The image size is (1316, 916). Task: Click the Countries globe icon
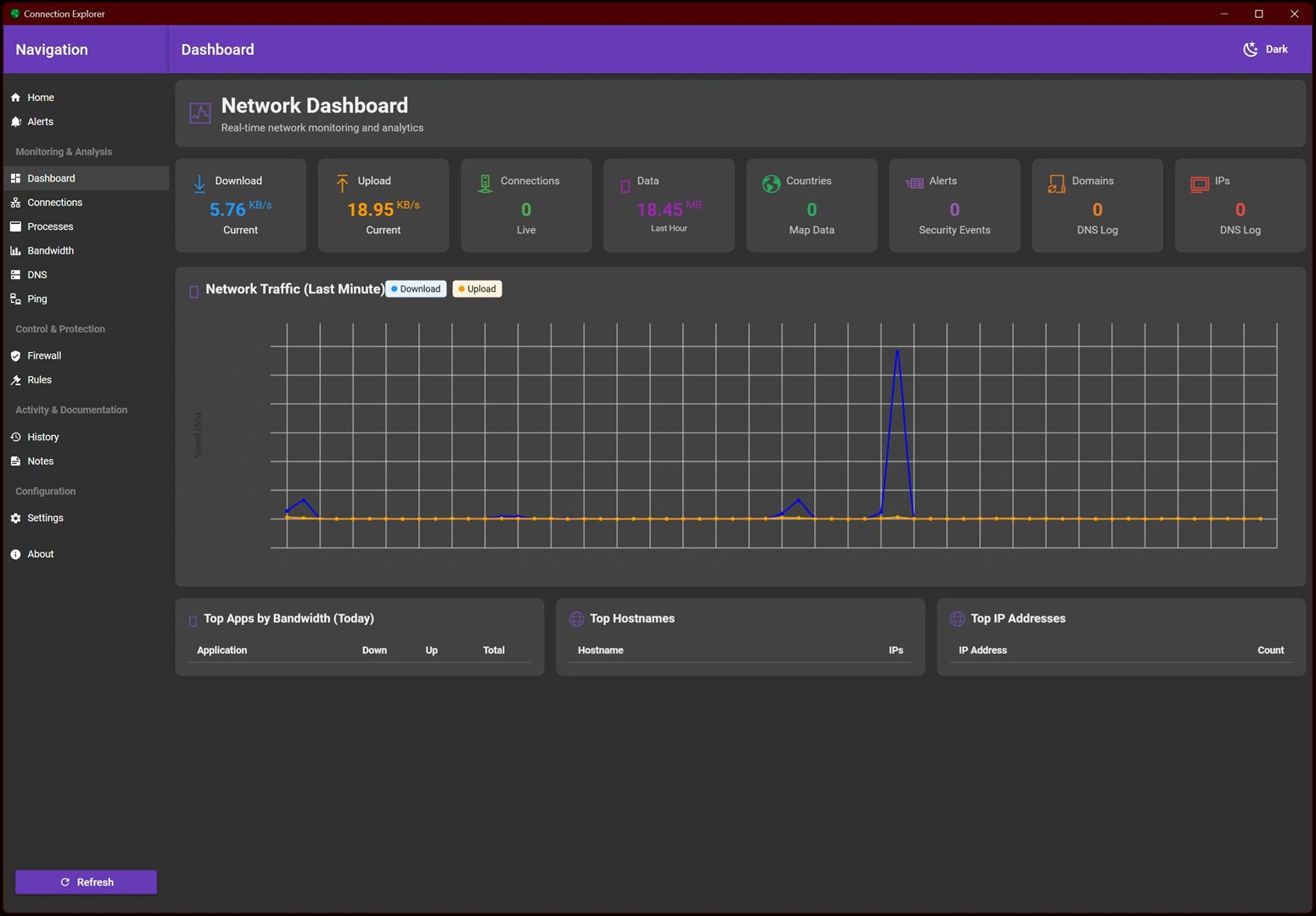click(x=770, y=183)
